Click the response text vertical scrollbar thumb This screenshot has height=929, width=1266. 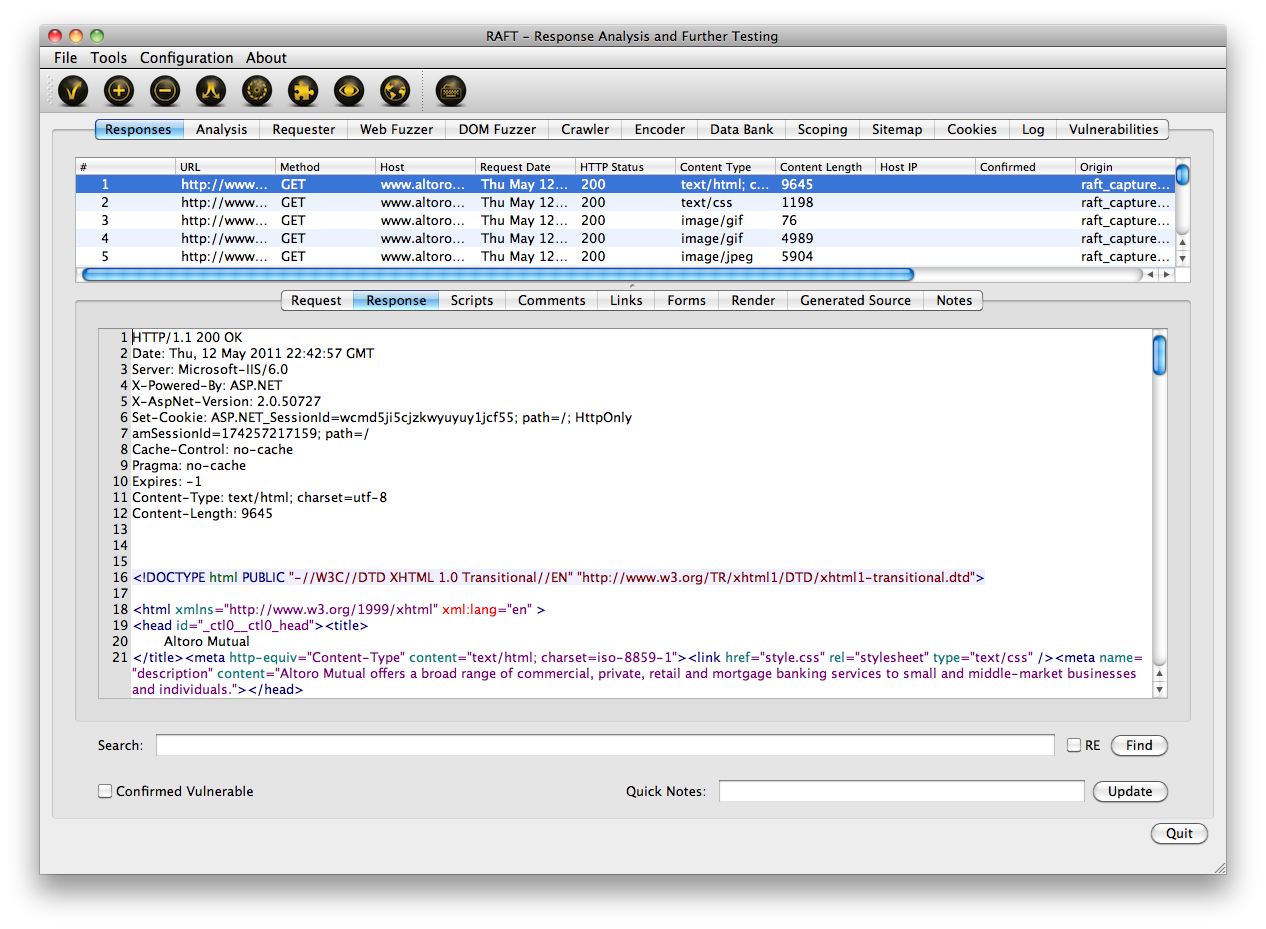click(1159, 355)
